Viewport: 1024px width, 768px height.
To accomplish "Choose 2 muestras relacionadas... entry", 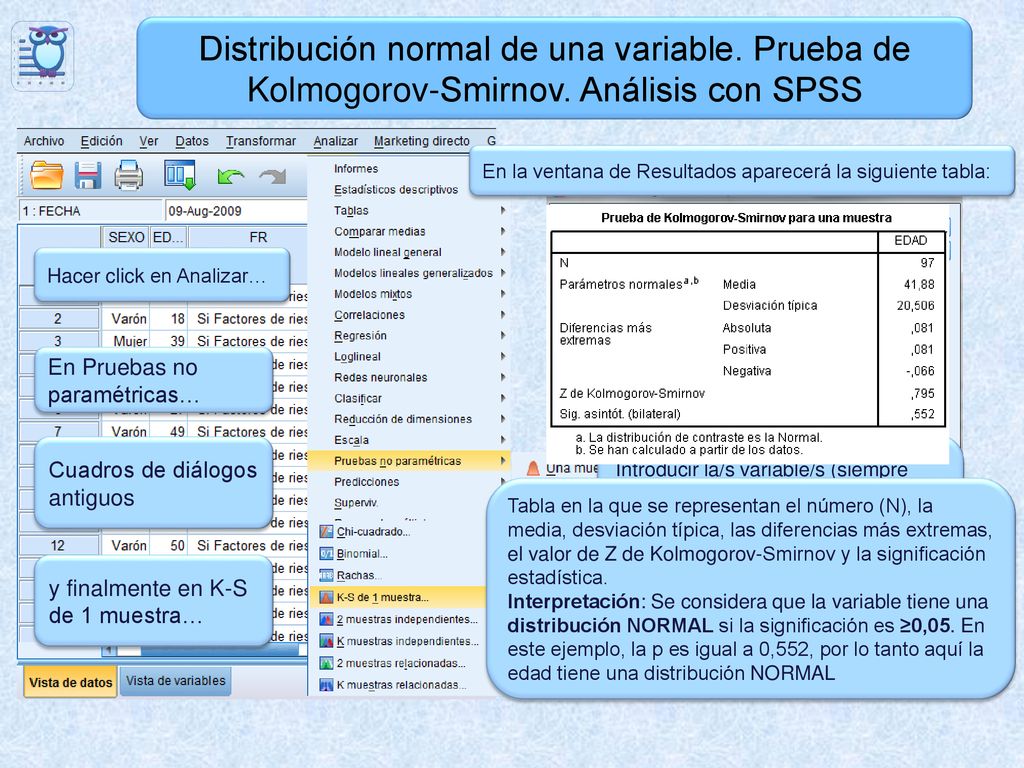I will tap(402, 663).
